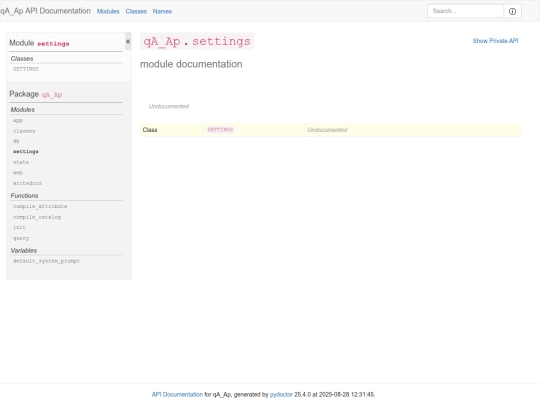Image resolution: width=540 pixels, height=405 pixels.
Task: Open the pydoctor footer link
Action: [x=281, y=394]
